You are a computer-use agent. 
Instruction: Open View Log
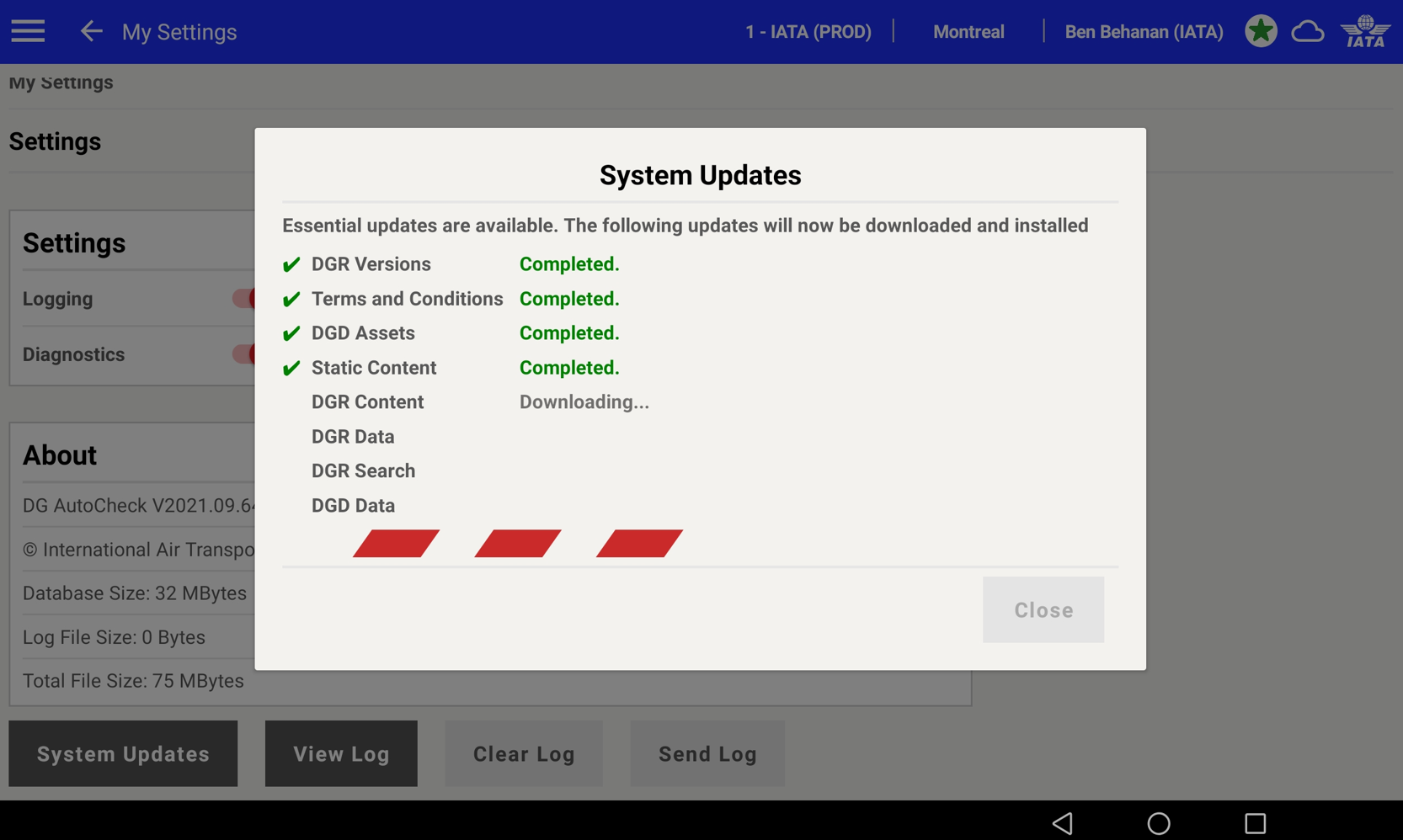(341, 753)
